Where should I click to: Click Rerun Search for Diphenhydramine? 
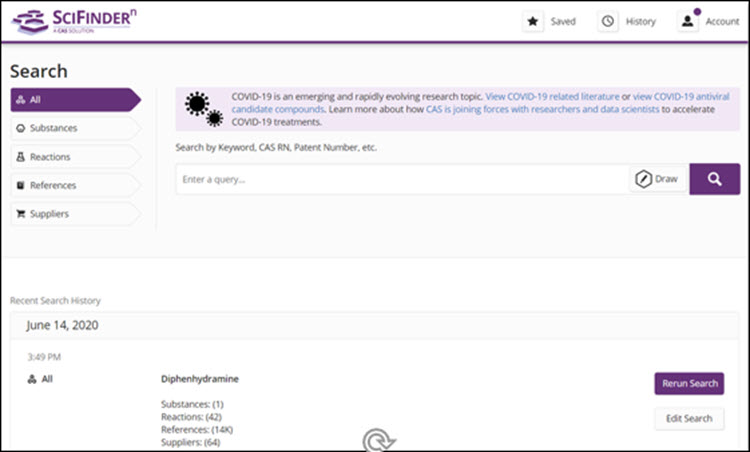pos(689,384)
